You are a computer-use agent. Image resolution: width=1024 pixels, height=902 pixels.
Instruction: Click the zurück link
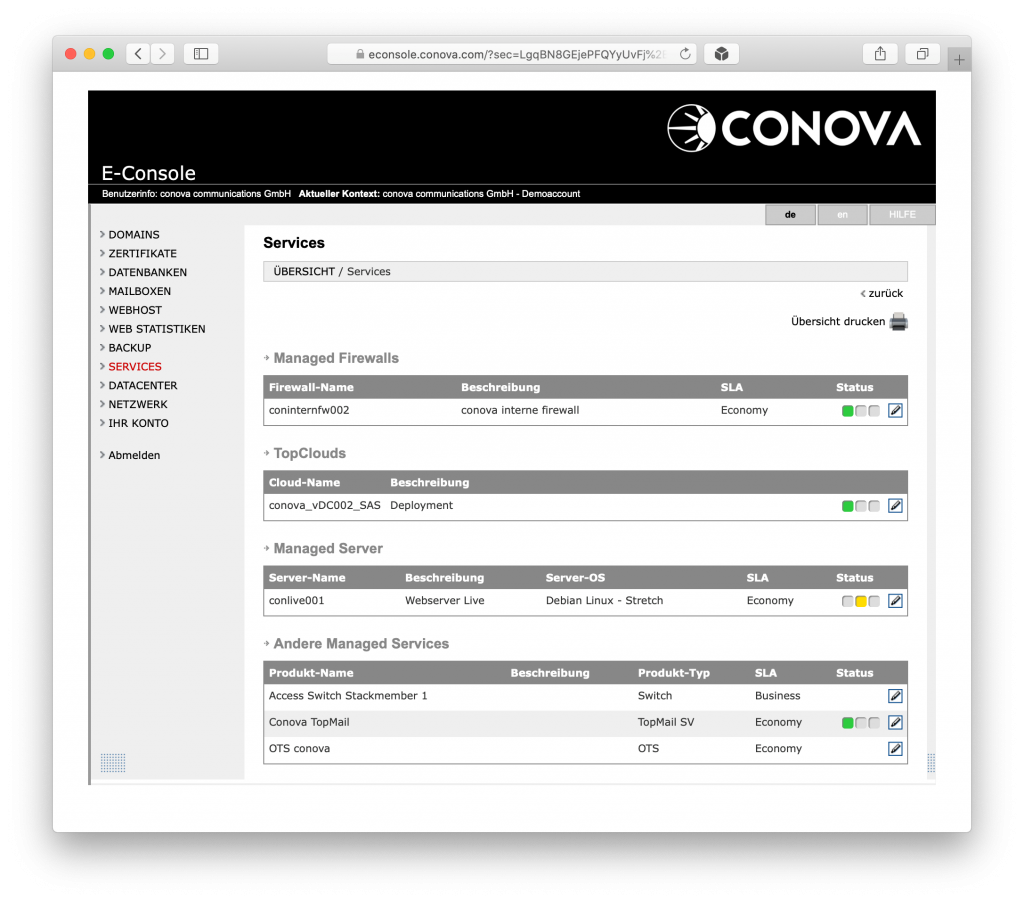(x=886, y=293)
